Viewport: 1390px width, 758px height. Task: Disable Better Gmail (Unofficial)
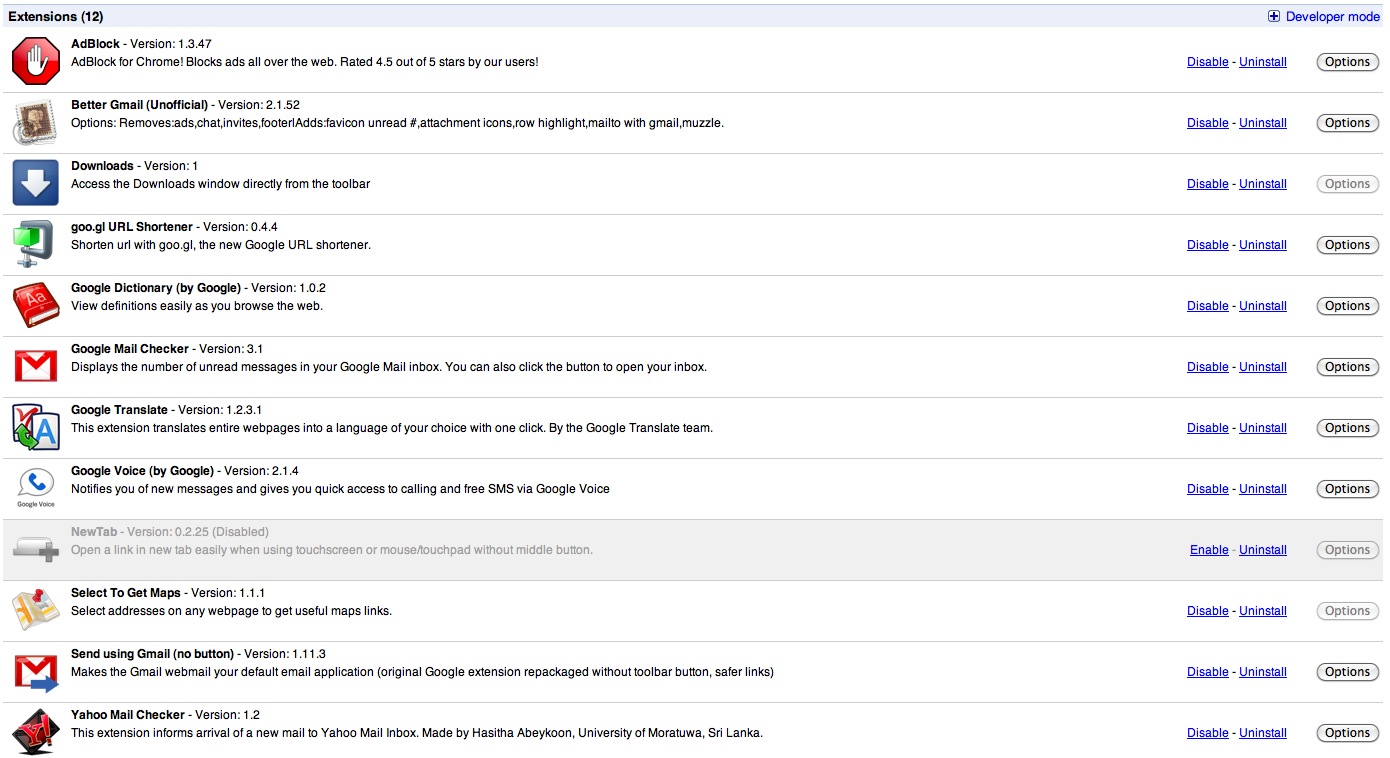click(1207, 123)
